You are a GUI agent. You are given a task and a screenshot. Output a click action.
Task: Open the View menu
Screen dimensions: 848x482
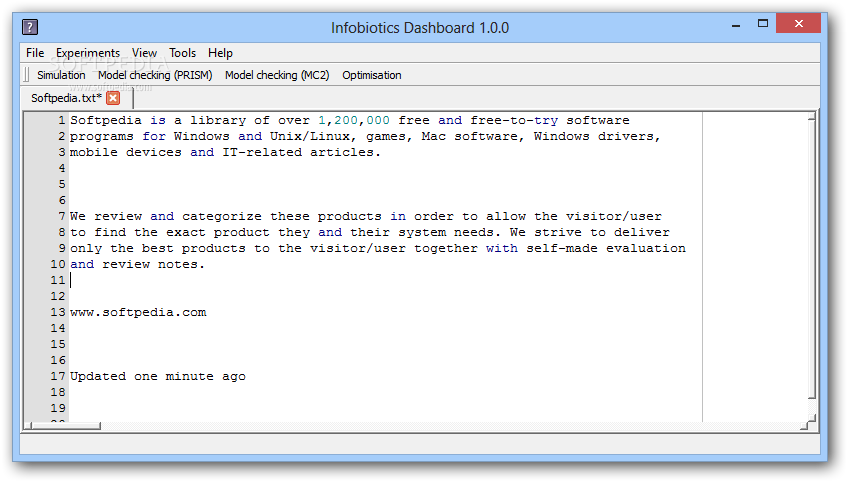point(144,53)
